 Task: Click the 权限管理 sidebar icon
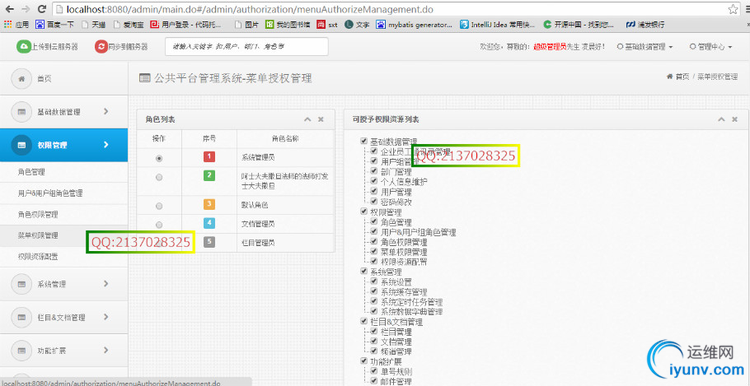[22, 145]
